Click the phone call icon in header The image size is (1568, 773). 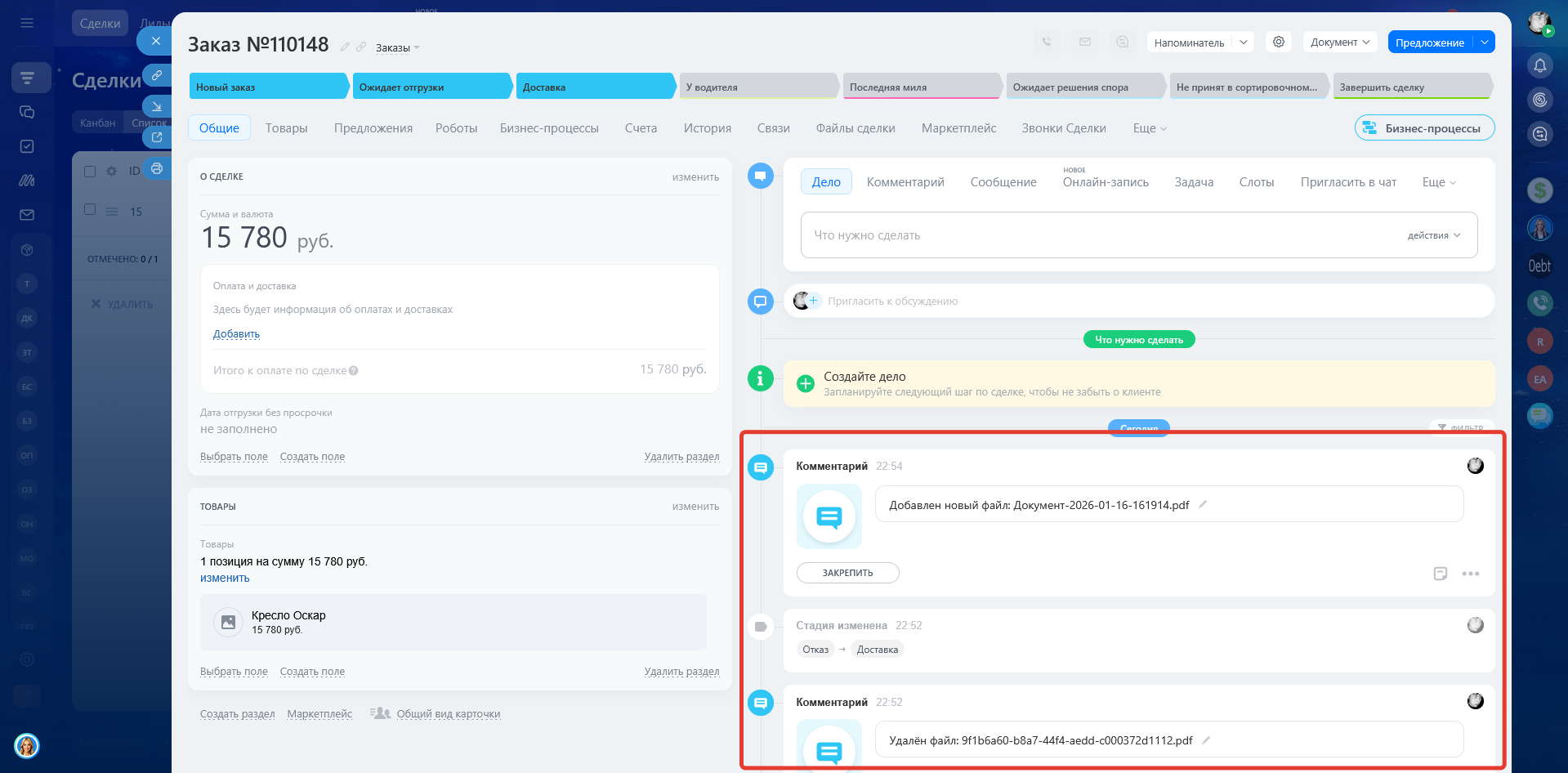[1047, 42]
